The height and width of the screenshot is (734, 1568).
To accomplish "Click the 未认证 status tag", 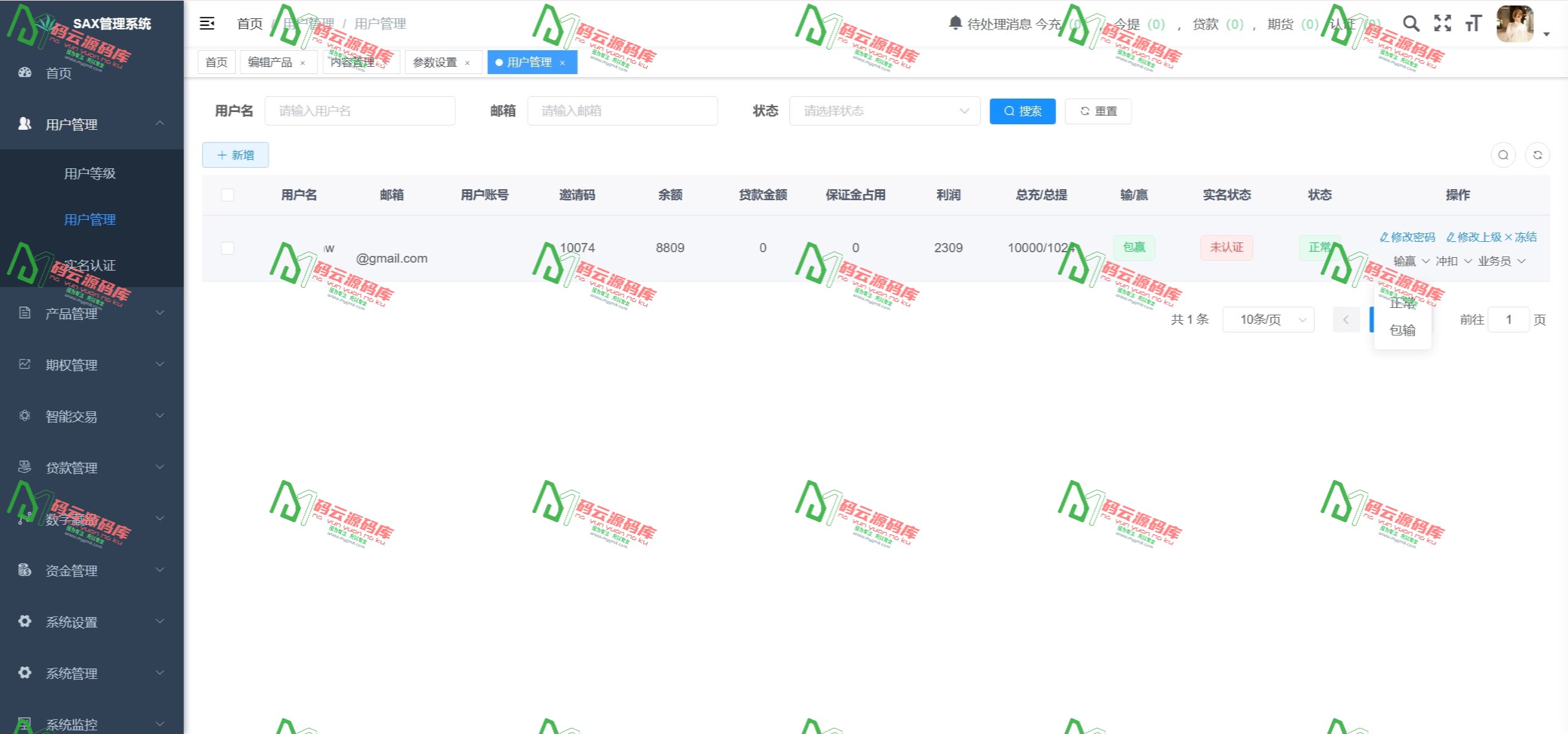I will 1226,248.
